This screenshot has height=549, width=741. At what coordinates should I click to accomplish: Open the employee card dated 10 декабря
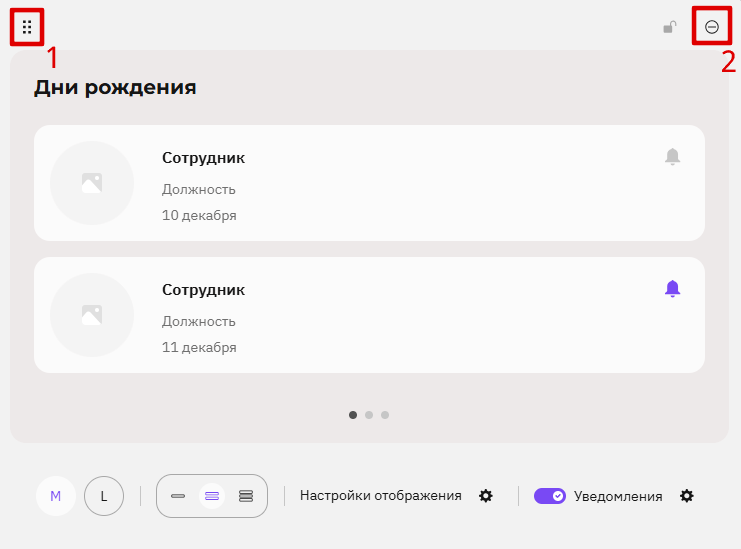370,183
